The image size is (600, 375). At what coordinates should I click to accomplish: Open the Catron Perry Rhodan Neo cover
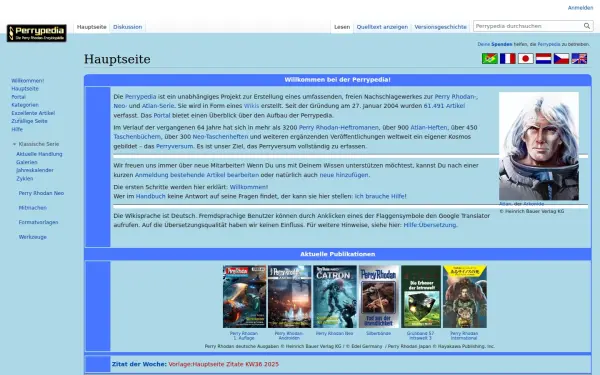tap(335, 297)
